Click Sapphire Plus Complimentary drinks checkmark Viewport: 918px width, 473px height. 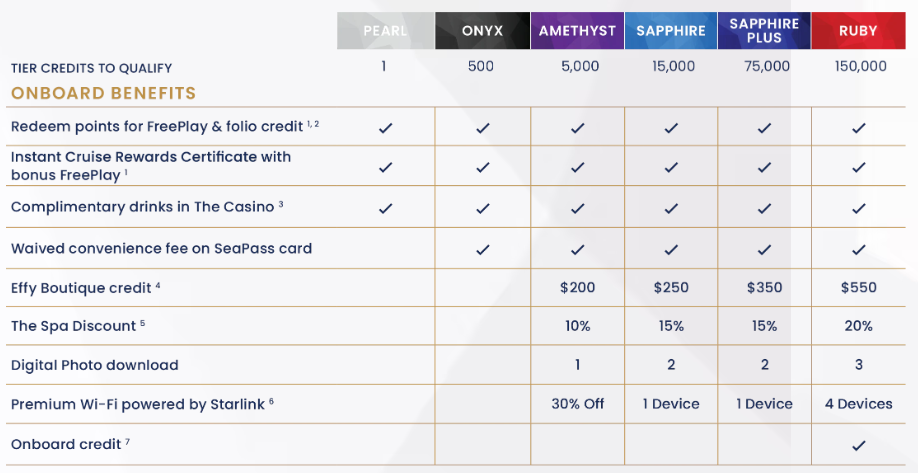(x=764, y=208)
